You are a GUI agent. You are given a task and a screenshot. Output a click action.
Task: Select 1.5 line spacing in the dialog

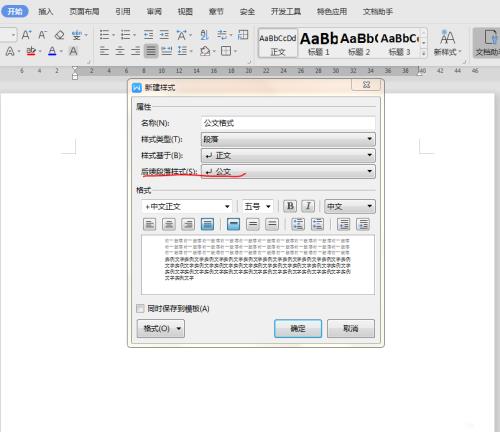pyautogui.click(x=253, y=224)
